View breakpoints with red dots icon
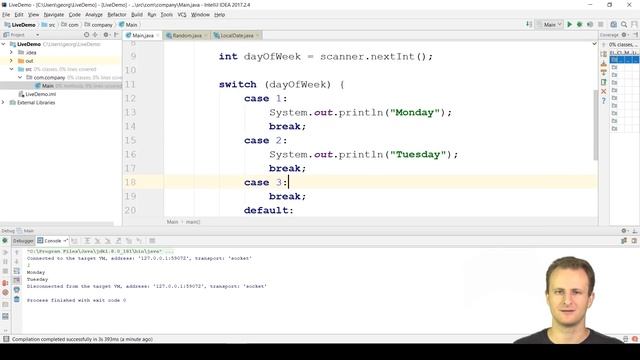640x360 pixels. (x=5, y=283)
